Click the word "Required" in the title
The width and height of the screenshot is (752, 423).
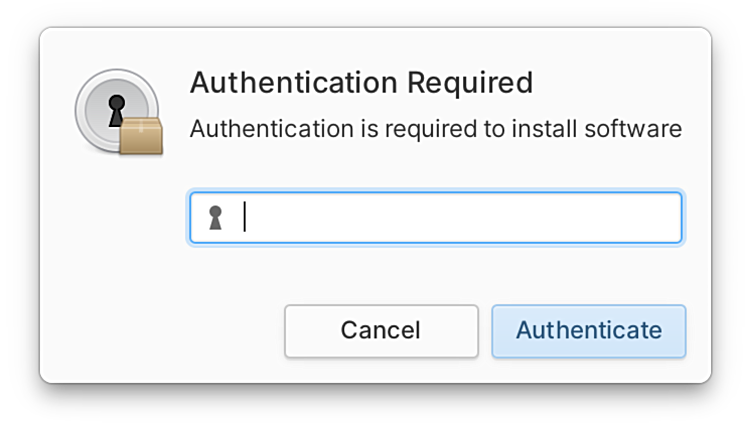(470, 83)
